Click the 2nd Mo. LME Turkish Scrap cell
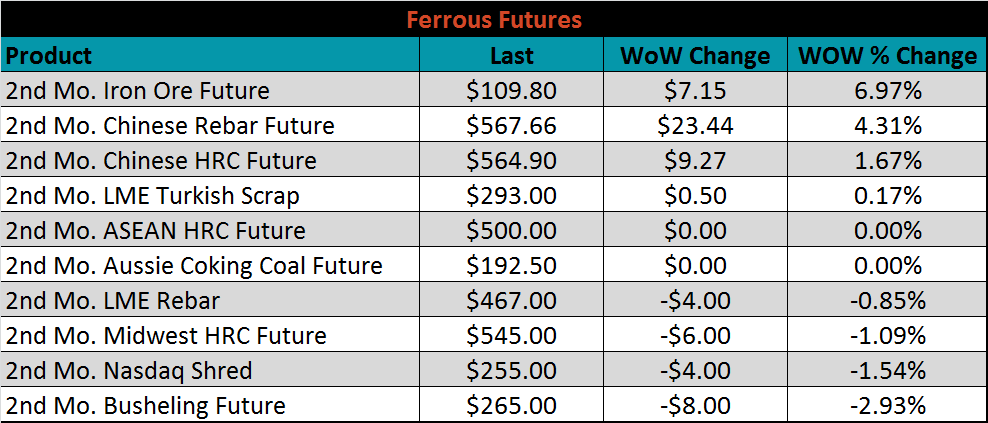Screen dimensions: 988x423 [x=153, y=196]
